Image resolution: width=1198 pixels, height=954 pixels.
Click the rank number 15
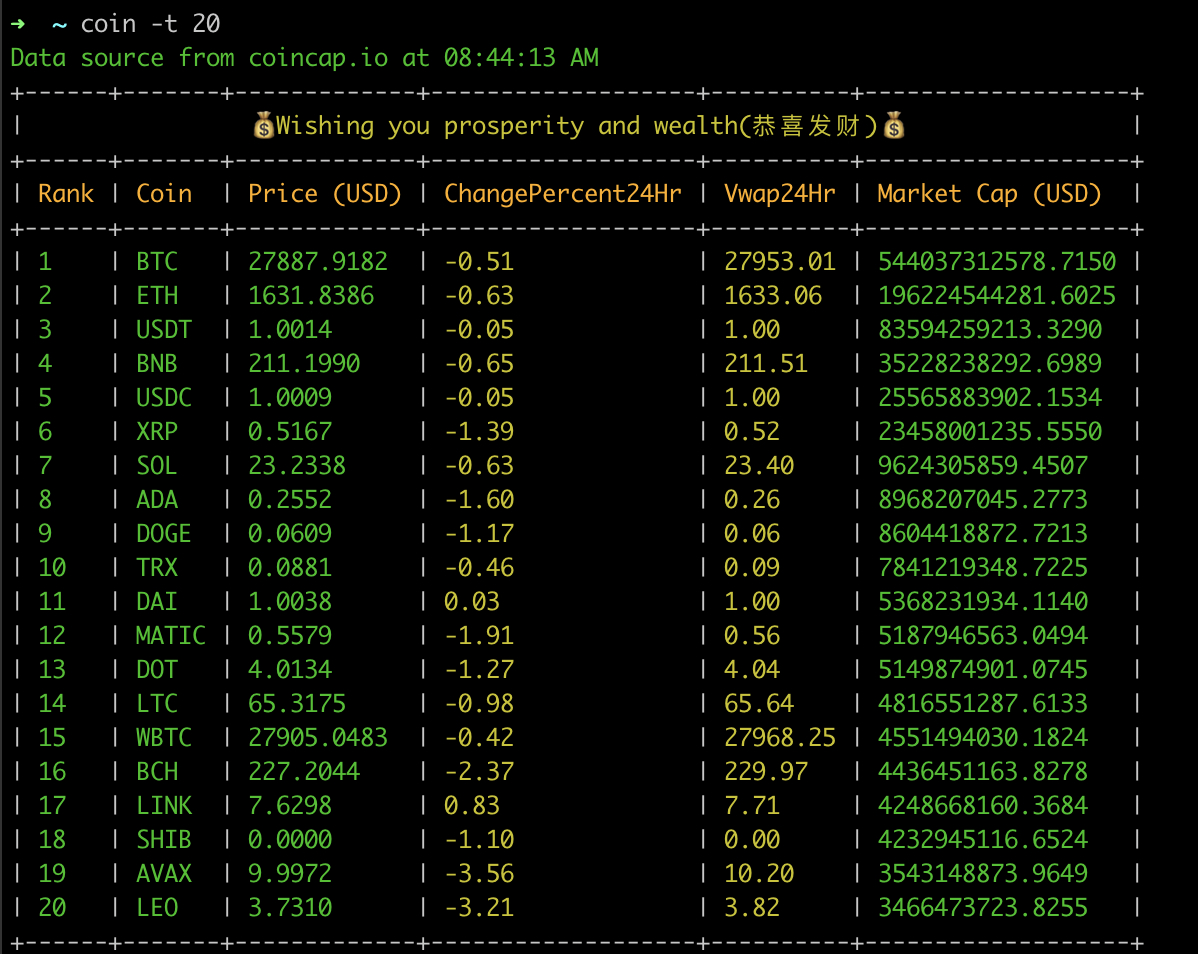pos(52,738)
